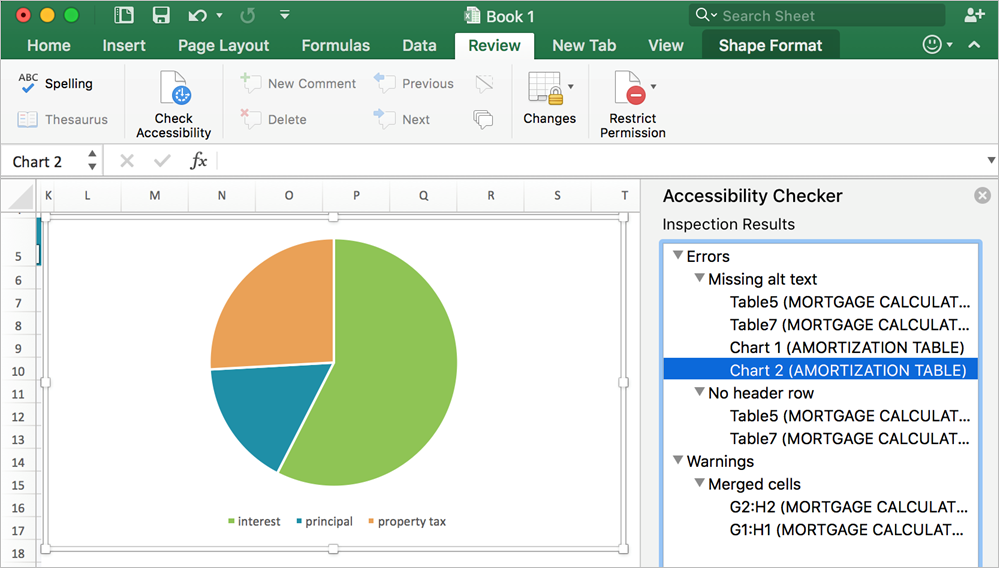Click the sidebar layout icon in title bar
The width and height of the screenshot is (999, 568).
coord(124,15)
